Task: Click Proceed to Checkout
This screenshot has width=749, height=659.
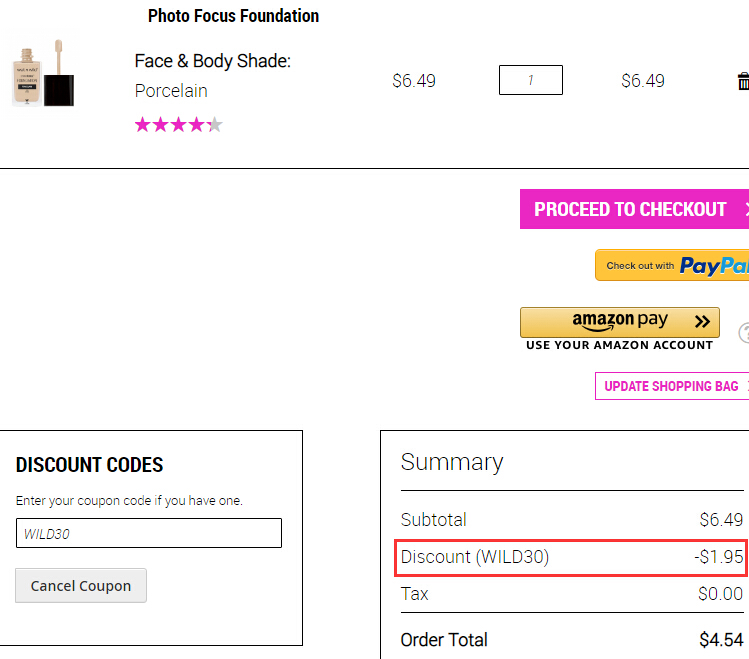Action: [634, 209]
